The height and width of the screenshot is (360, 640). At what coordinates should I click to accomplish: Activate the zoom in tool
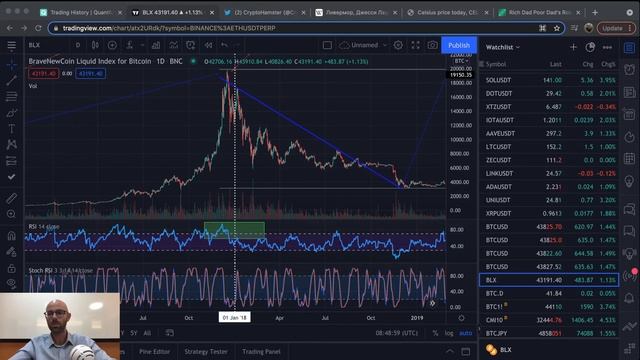[11, 214]
